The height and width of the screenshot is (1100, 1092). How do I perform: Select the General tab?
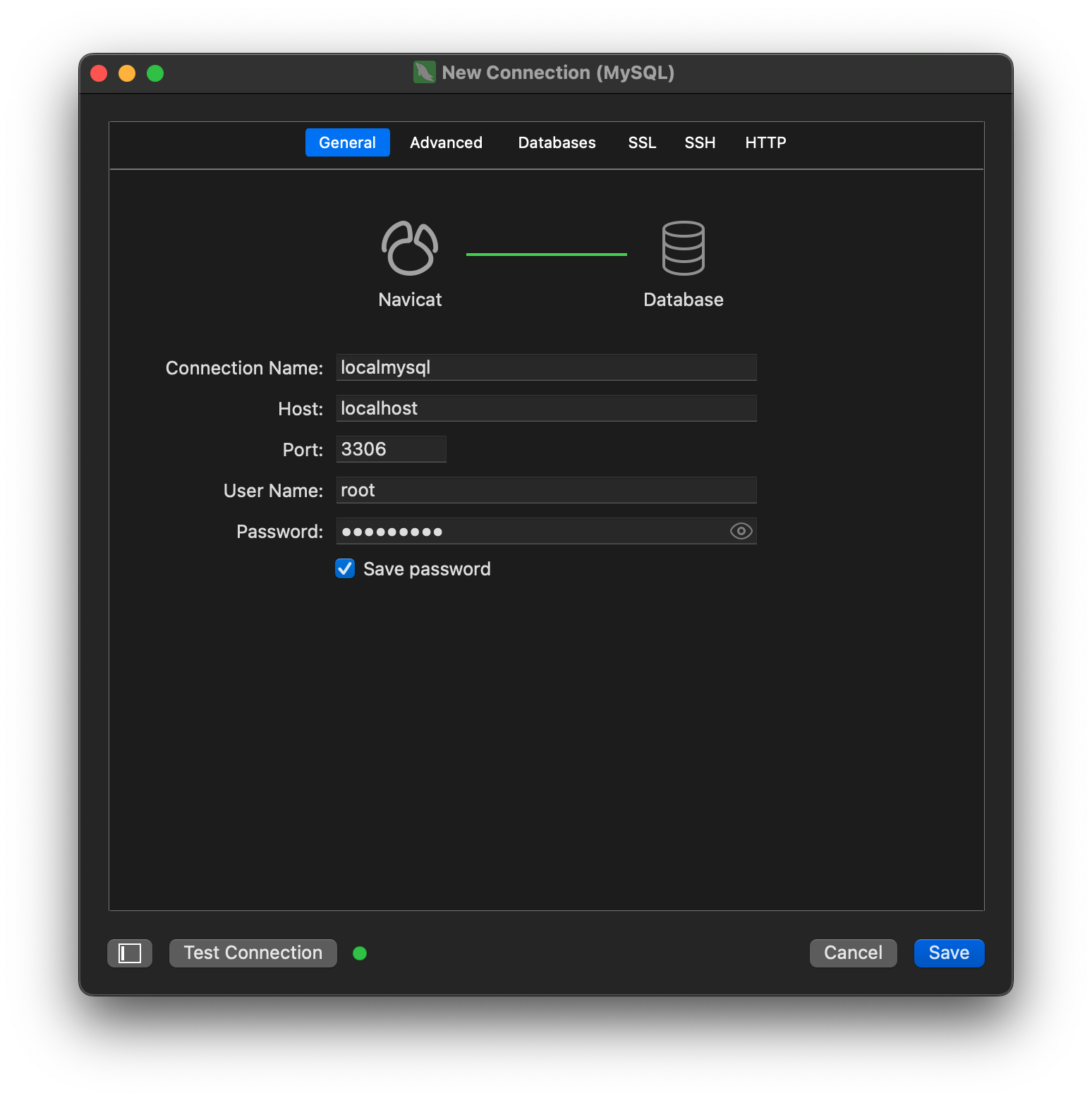pos(347,142)
